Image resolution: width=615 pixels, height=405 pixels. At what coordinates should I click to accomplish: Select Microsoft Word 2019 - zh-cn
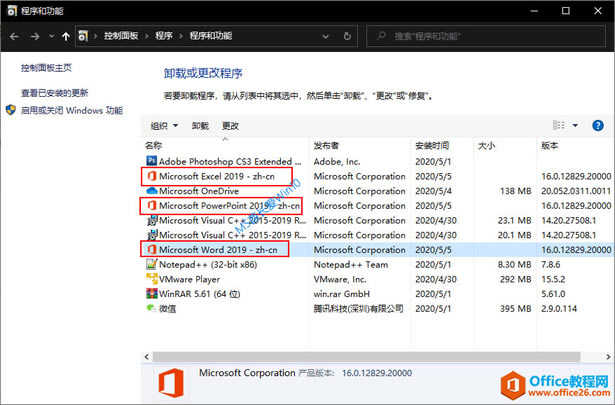(x=218, y=250)
